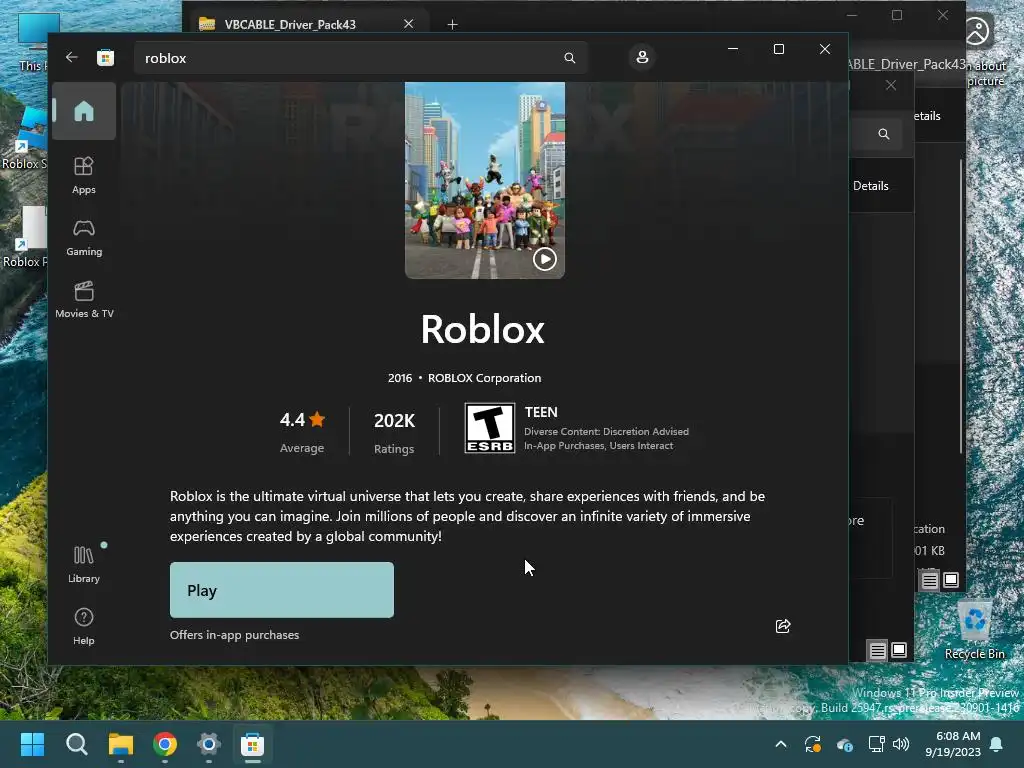Viewport: 1024px width, 768px height.
Task: Click the Roblox Player desktop shortcut
Action: [x=24, y=238]
